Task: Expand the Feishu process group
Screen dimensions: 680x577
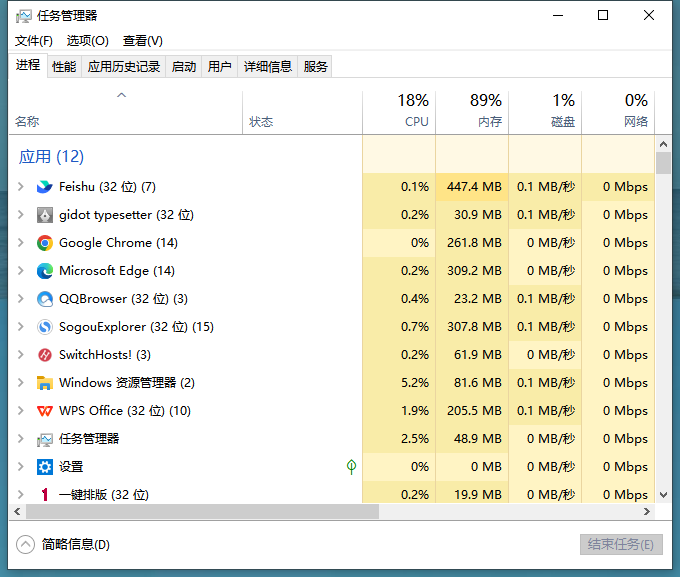Action: click(x=20, y=187)
